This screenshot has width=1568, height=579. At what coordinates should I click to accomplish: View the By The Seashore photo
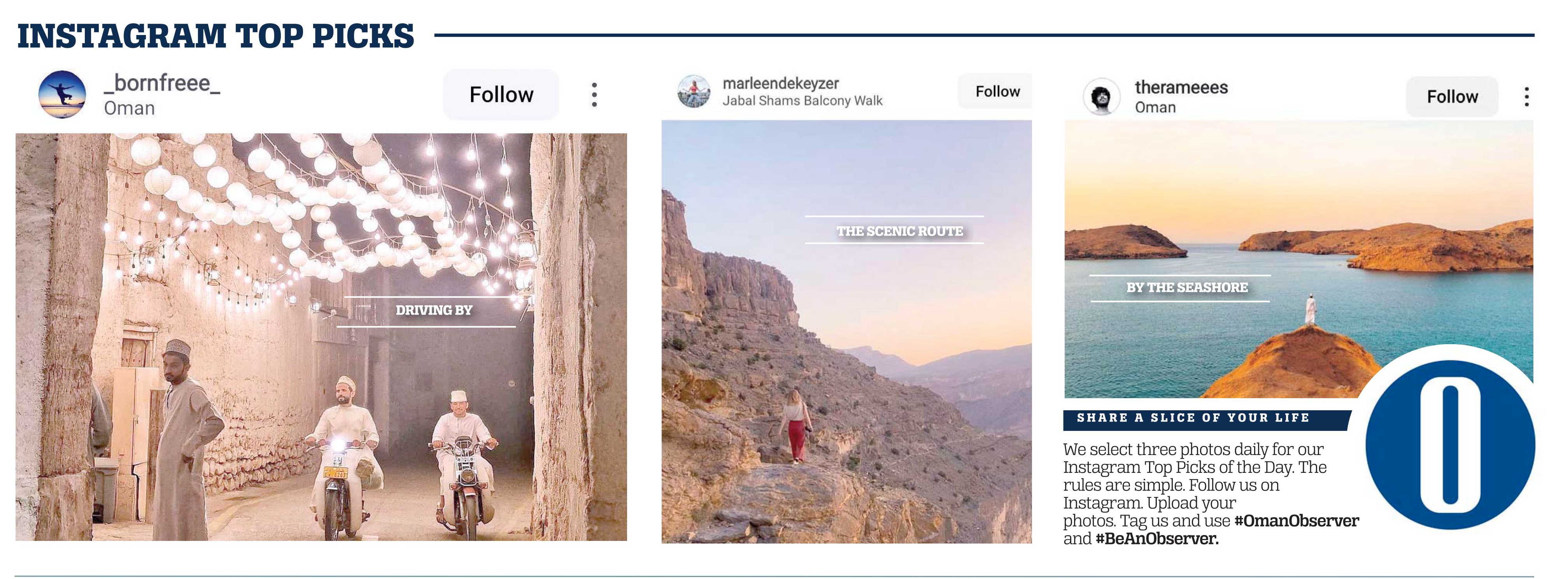[1298, 259]
